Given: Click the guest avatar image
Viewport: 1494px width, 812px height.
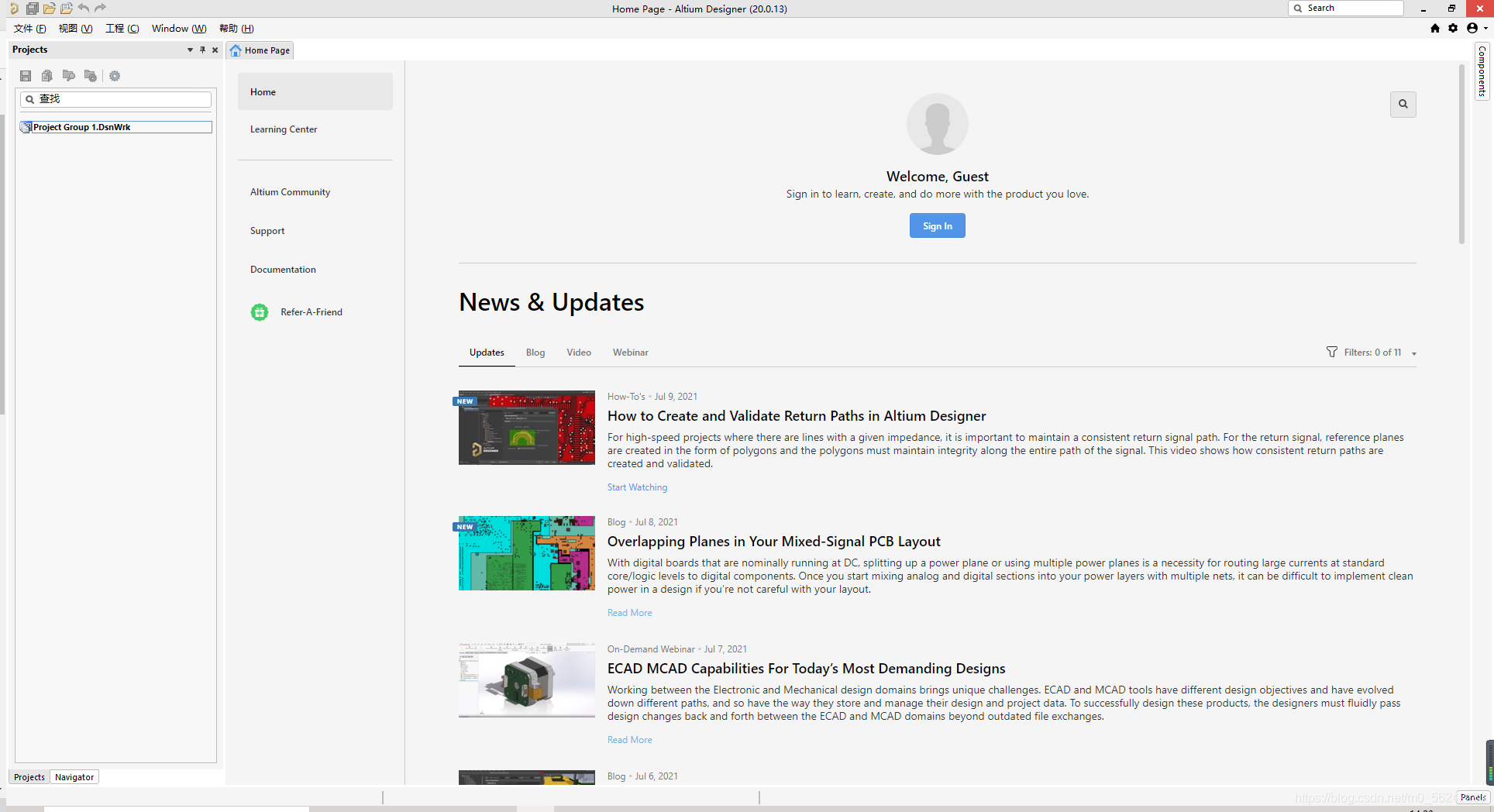Looking at the screenshot, I should pyautogui.click(x=938, y=124).
